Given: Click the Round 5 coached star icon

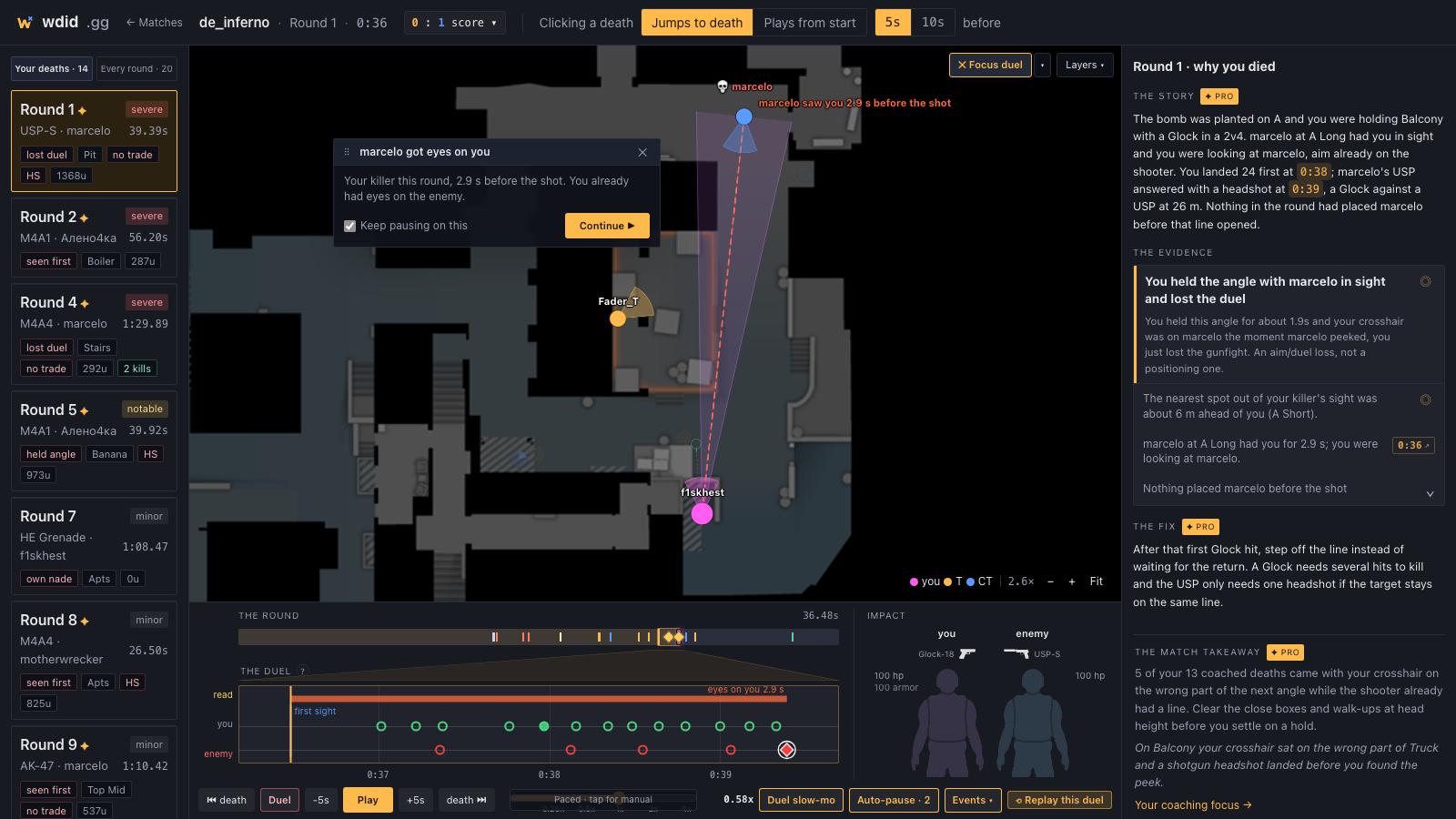Looking at the screenshot, I should pos(84,410).
